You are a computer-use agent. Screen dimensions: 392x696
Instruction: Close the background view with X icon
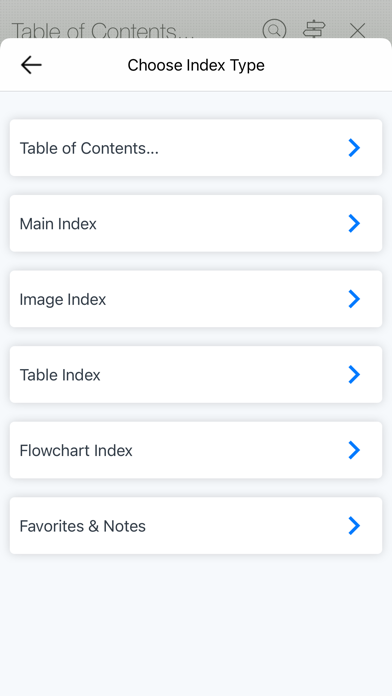[x=357, y=30]
